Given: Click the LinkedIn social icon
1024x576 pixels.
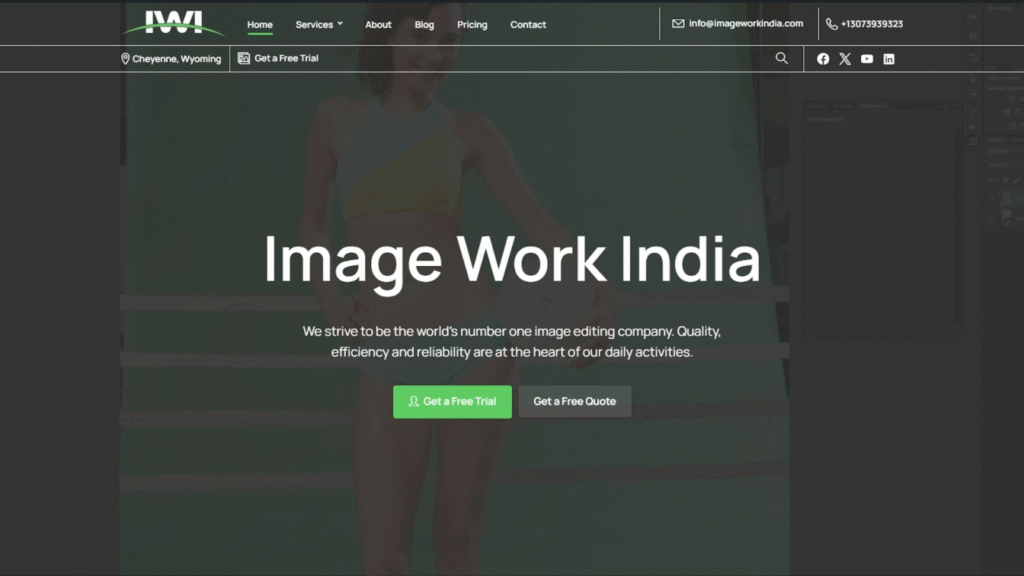Looking at the screenshot, I should (889, 59).
